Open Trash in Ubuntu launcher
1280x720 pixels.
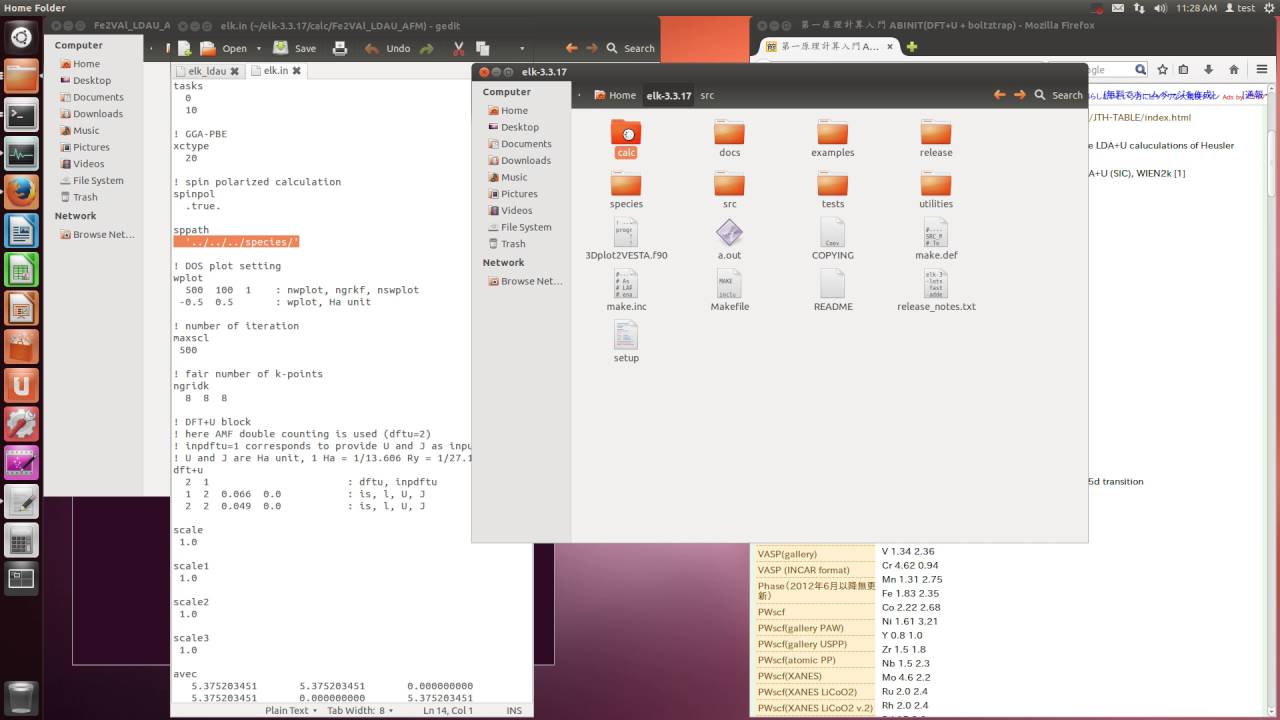tap(22, 696)
